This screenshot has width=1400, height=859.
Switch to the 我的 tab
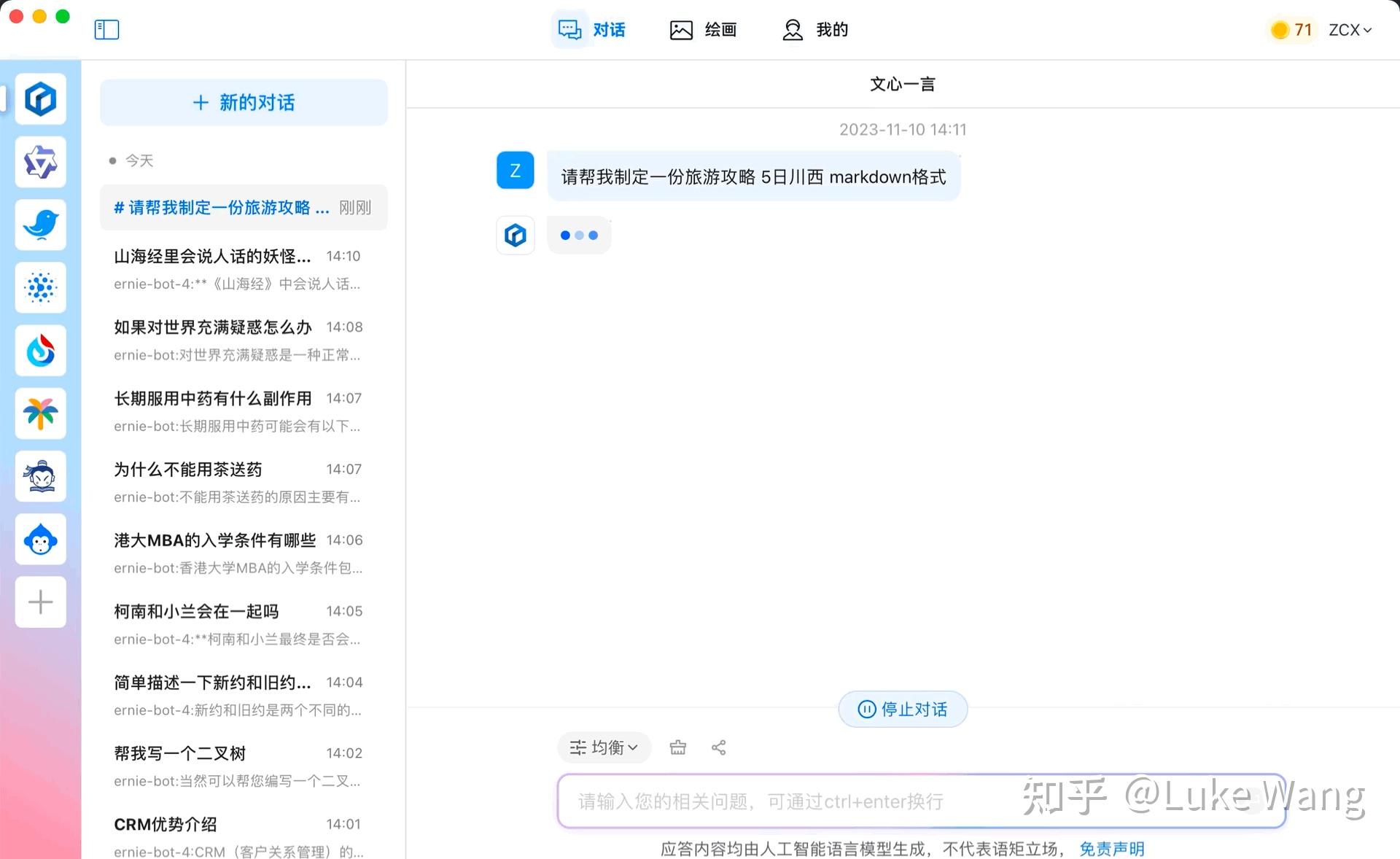(814, 30)
